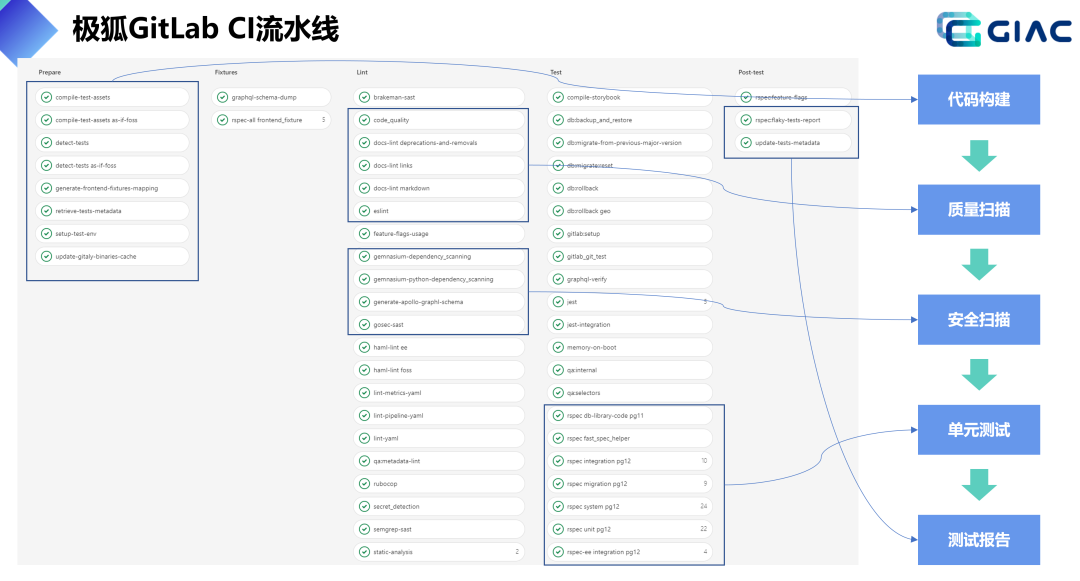Click the setup-test-env status check icon
Viewport: 1080px width, 581px height.
point(46,233)
